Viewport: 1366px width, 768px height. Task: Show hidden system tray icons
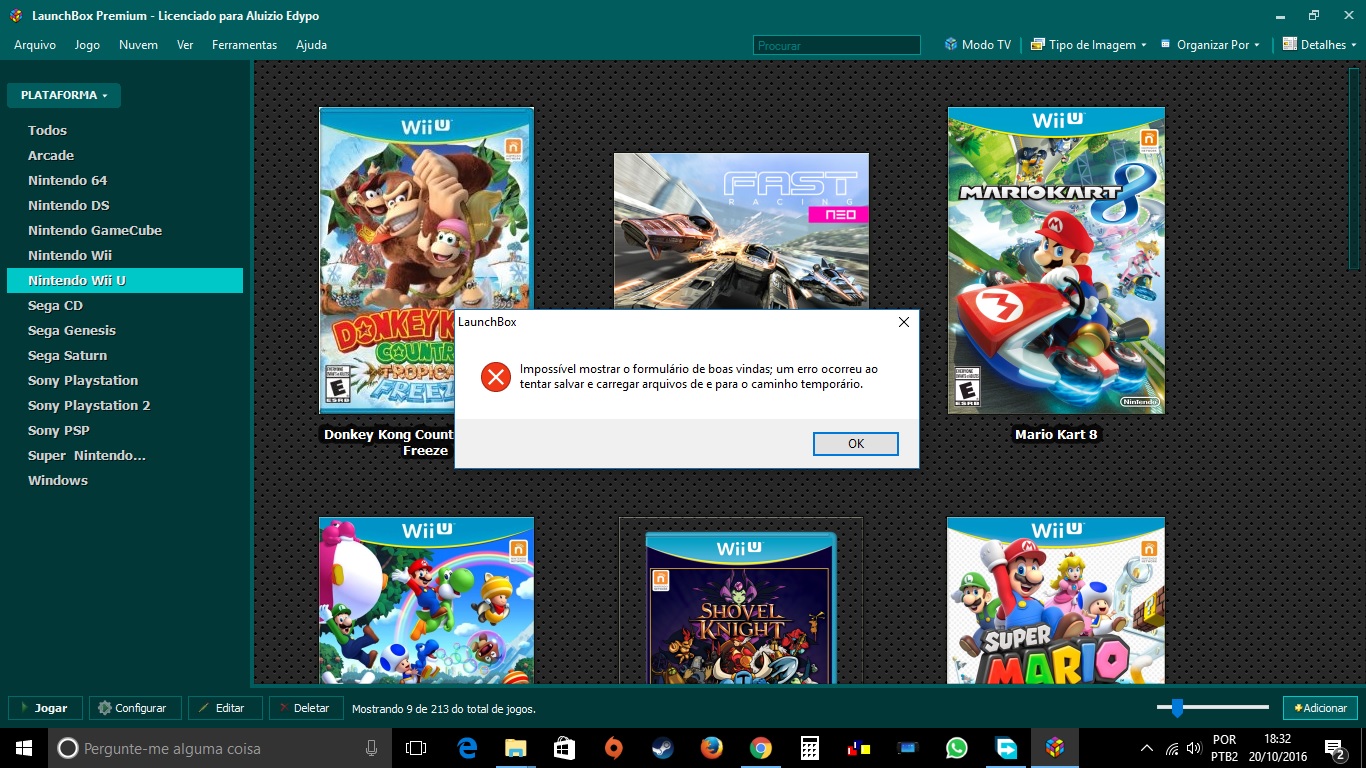click(1147, 748)
